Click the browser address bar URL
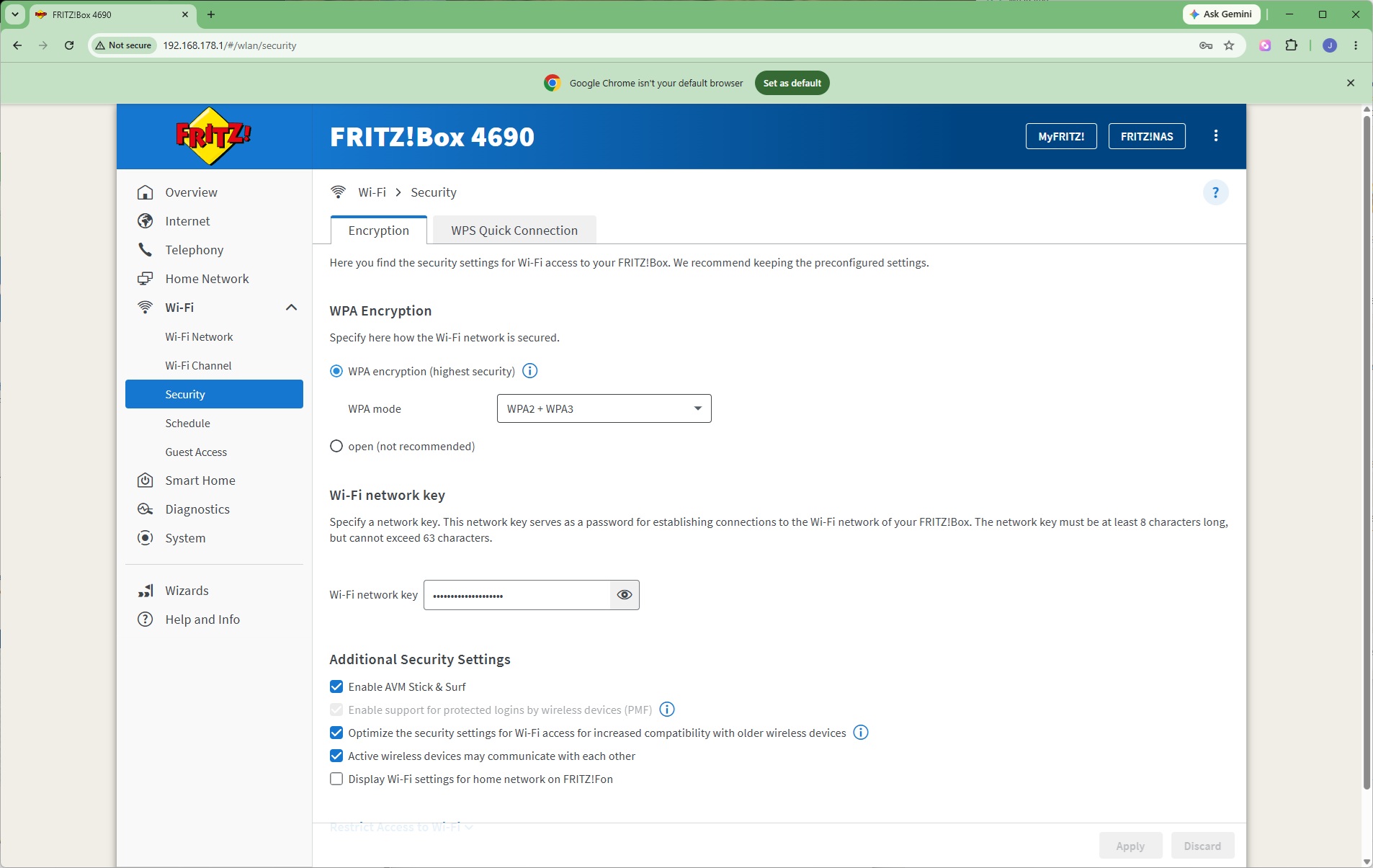This screenshot has width=1373, height=868. pyautogui.click(x=230, y=45)
